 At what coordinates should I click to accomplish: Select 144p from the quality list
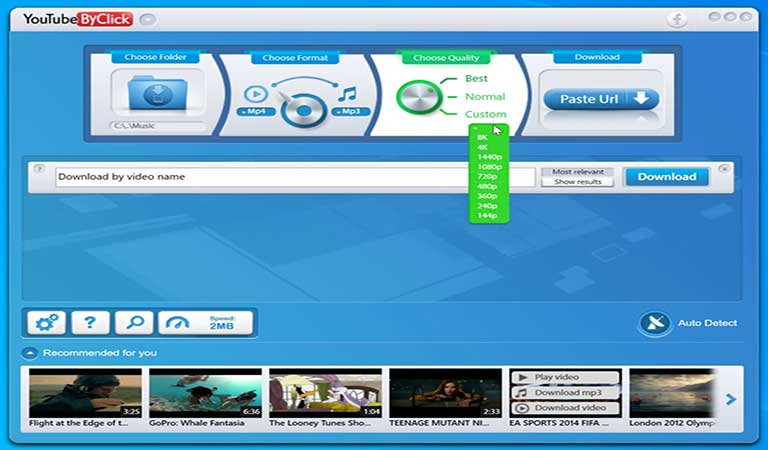pos(487,215)
